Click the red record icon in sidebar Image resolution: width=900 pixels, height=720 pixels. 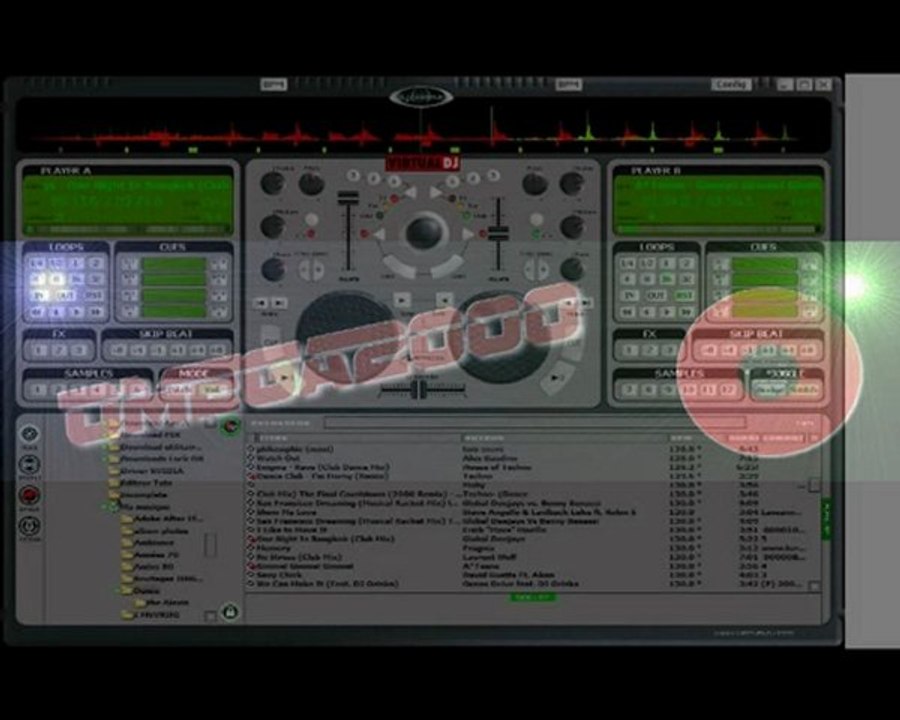coord(29,495)
